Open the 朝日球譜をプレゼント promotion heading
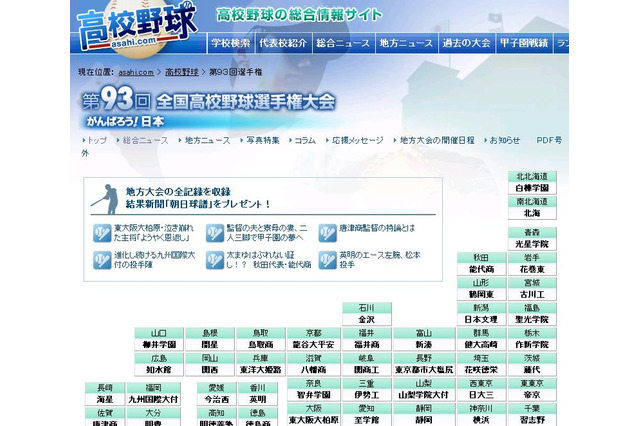640x426 pixels. coord(198,204)
